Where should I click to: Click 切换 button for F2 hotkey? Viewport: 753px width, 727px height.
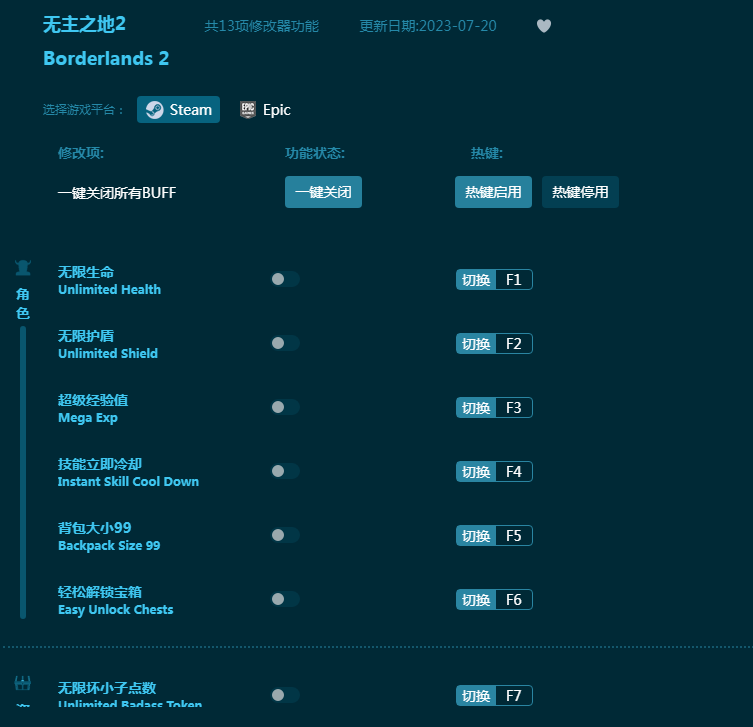tap(475, 343)
